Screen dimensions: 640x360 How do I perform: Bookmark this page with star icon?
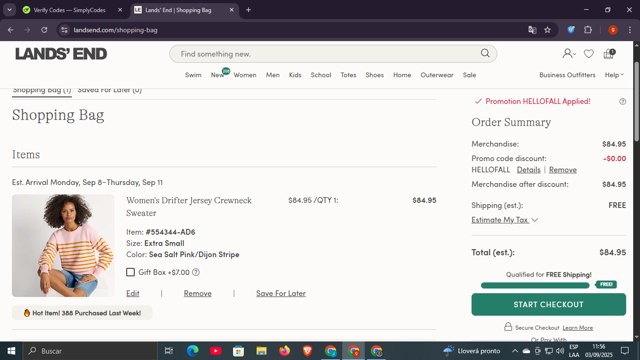(547, 30)
